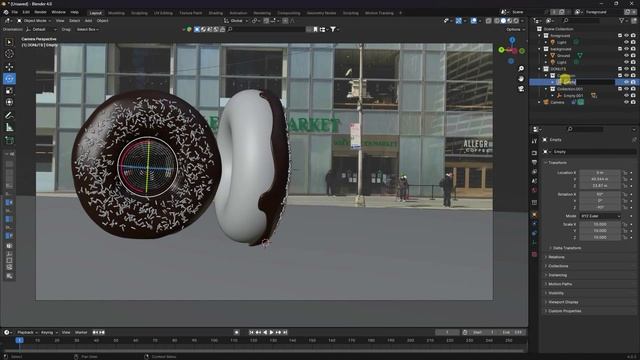The width and height of the screenshot is (640, 360).
Task: Toggle camera view icon in viewport
Action: [x=521, y=89]
